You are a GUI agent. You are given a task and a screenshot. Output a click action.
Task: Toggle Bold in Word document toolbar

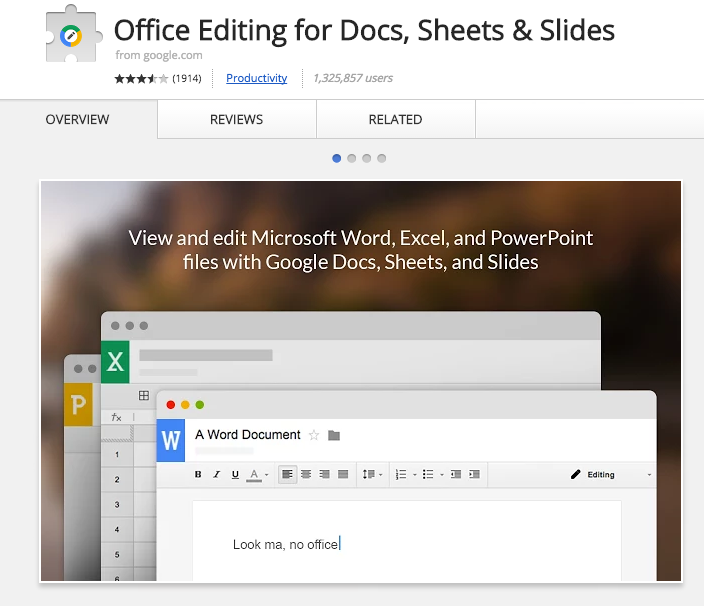[x=198, y=474]
